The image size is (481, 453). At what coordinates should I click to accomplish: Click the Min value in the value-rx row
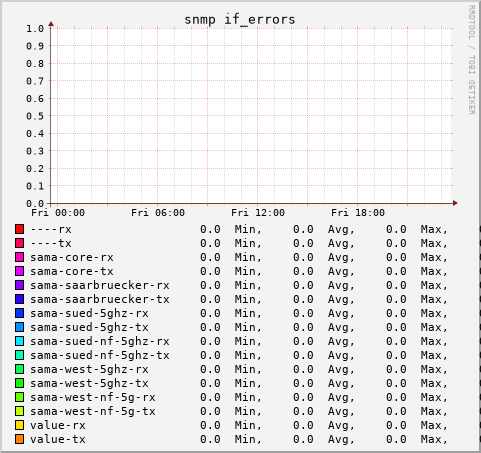click(210, 425)
